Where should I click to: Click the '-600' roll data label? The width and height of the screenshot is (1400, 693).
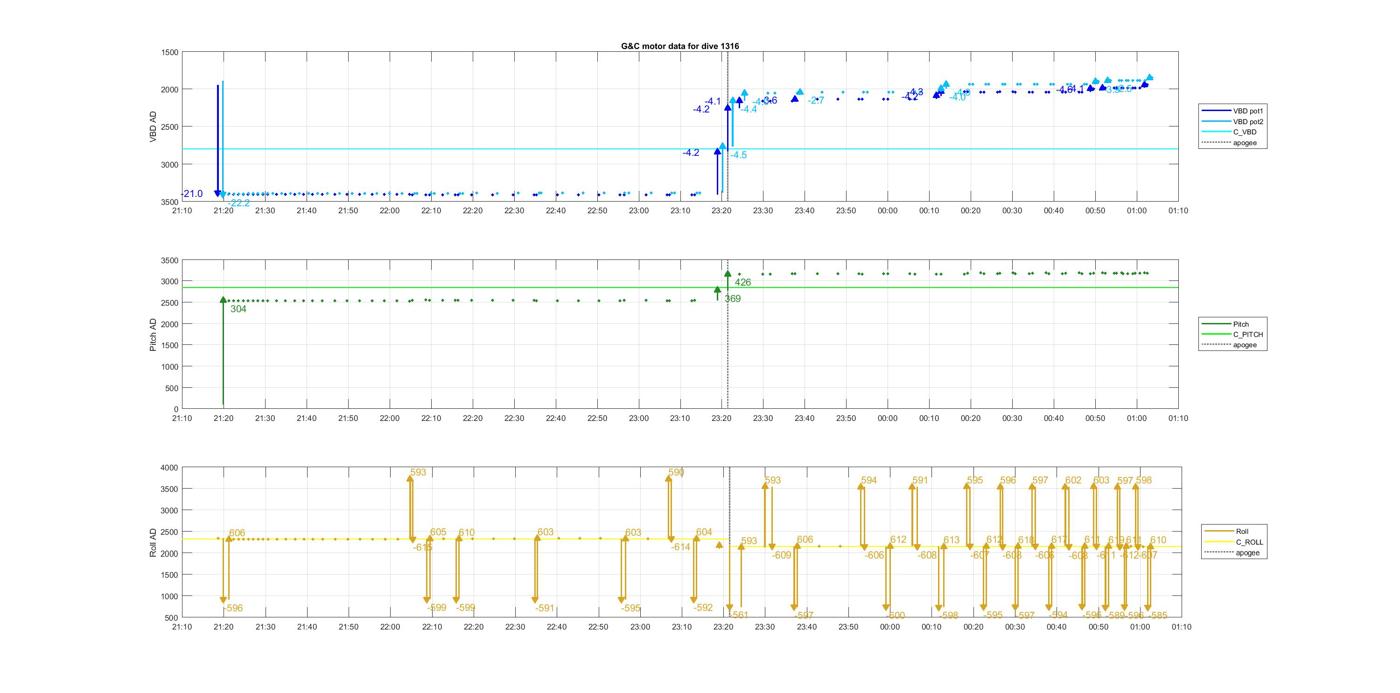[896, 615]
